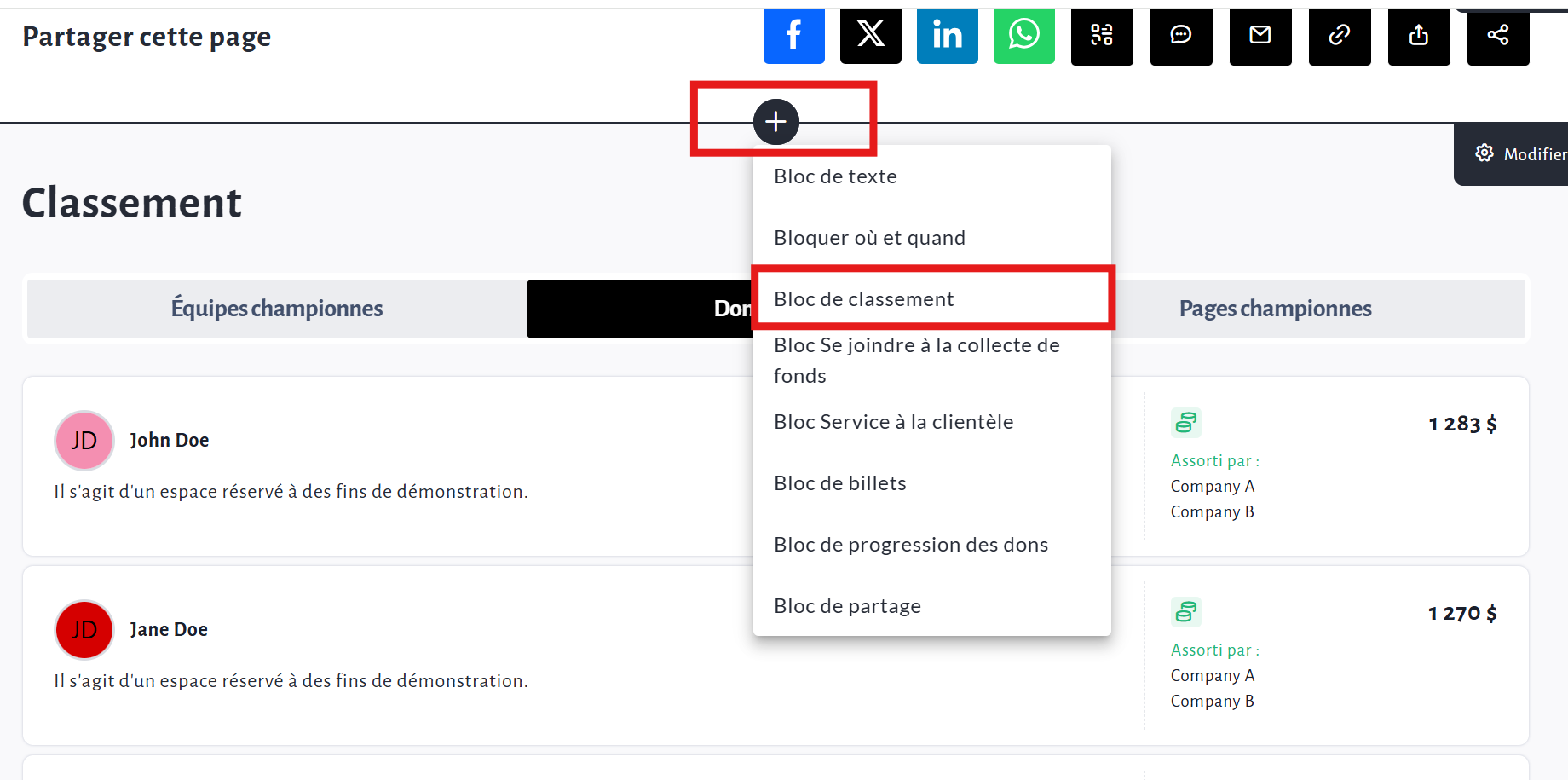Click the plus add-block button
This screenshot has height=780, width=1568.
point(775,122)
